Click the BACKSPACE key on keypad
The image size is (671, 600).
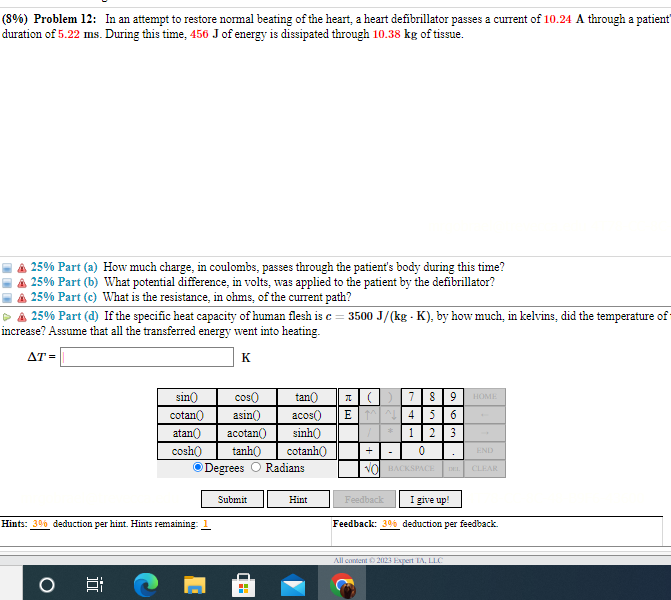point(411,469)
